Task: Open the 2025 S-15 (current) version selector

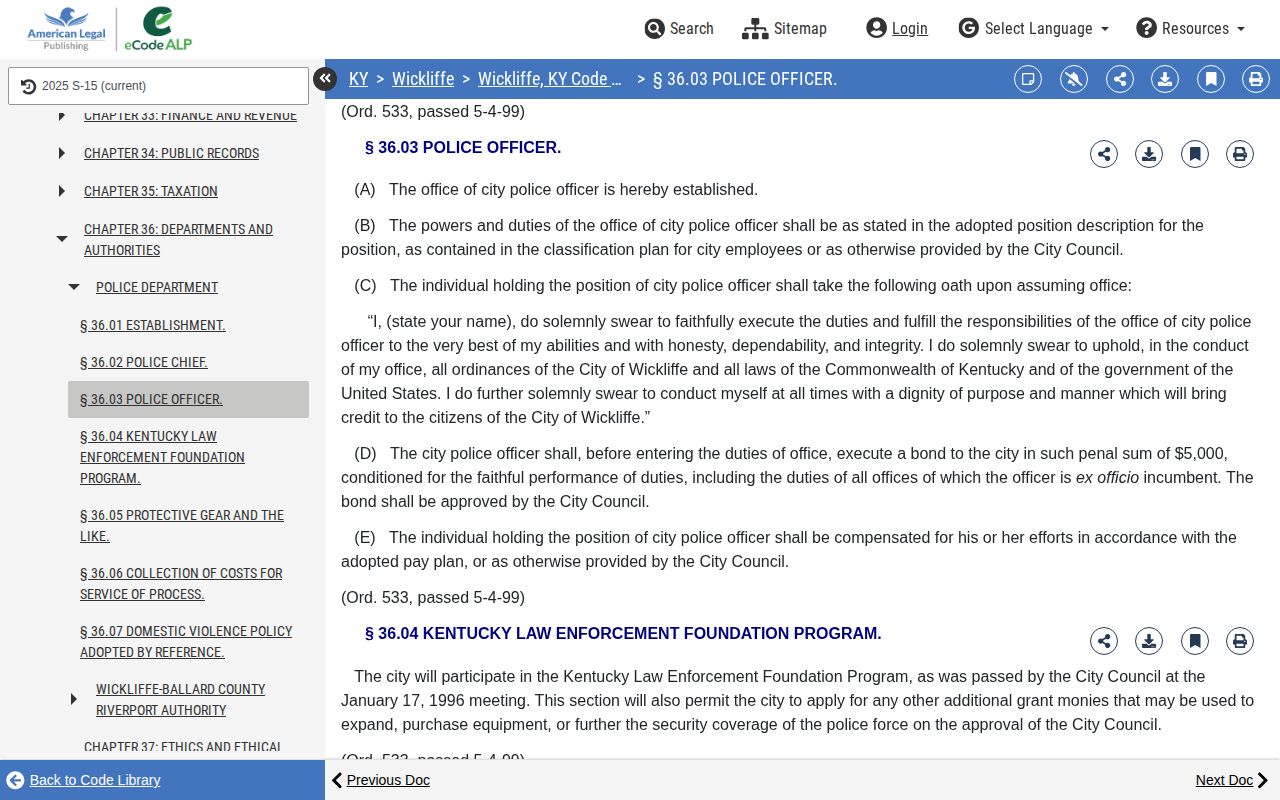Action: [158, 86]
